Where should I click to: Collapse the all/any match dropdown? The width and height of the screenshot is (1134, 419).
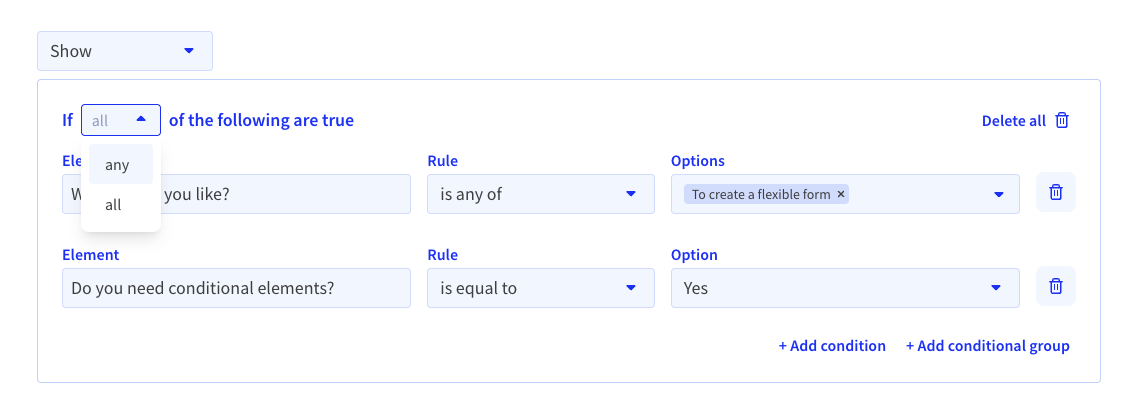[x=121, y=120]
